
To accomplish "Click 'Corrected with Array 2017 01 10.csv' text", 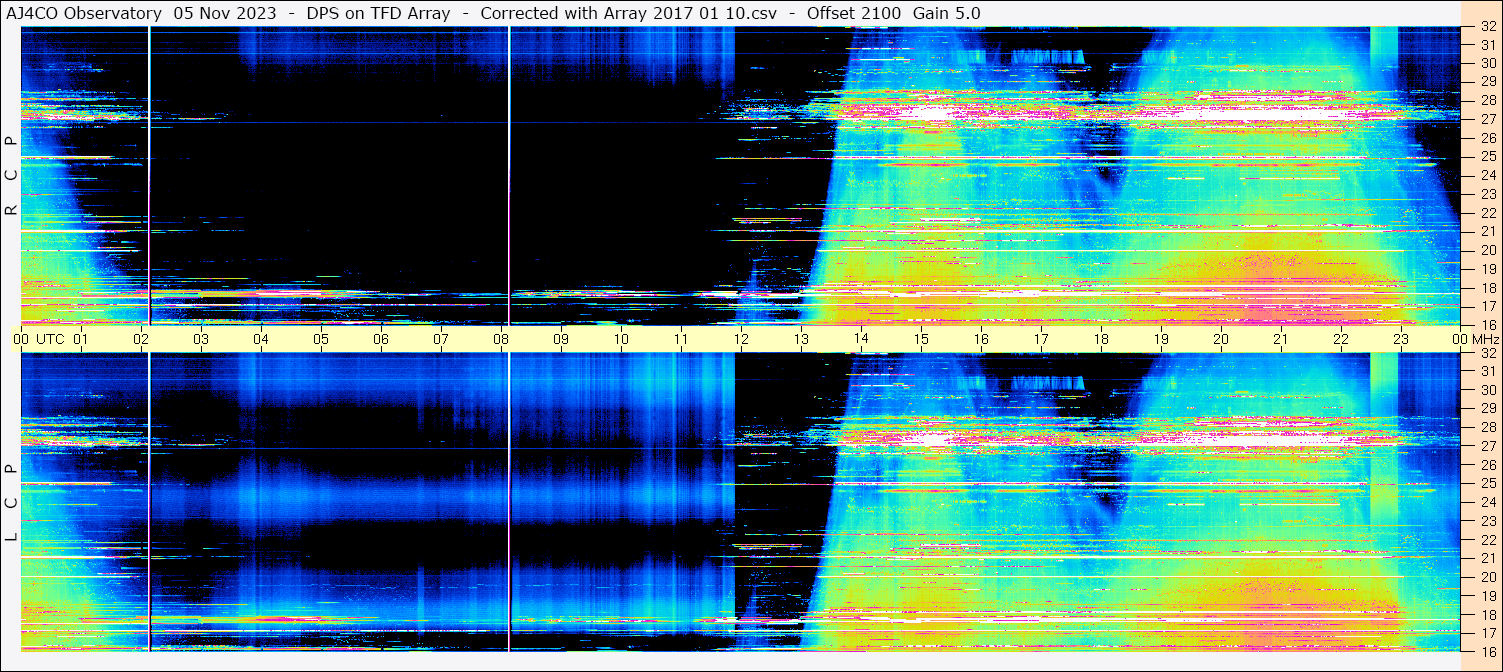I will point(629,13).
